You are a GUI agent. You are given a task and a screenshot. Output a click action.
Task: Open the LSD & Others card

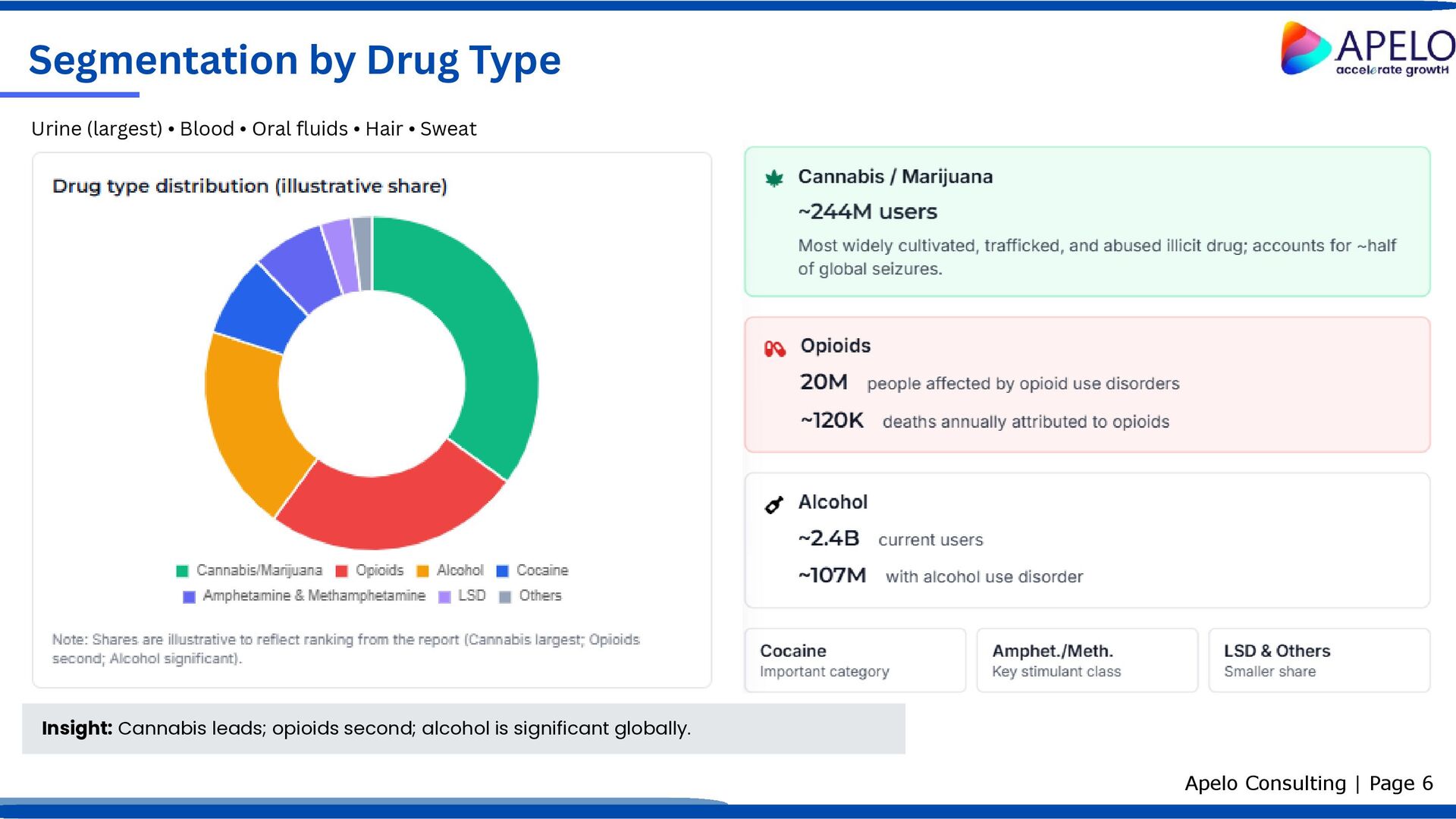[1319, 661]
